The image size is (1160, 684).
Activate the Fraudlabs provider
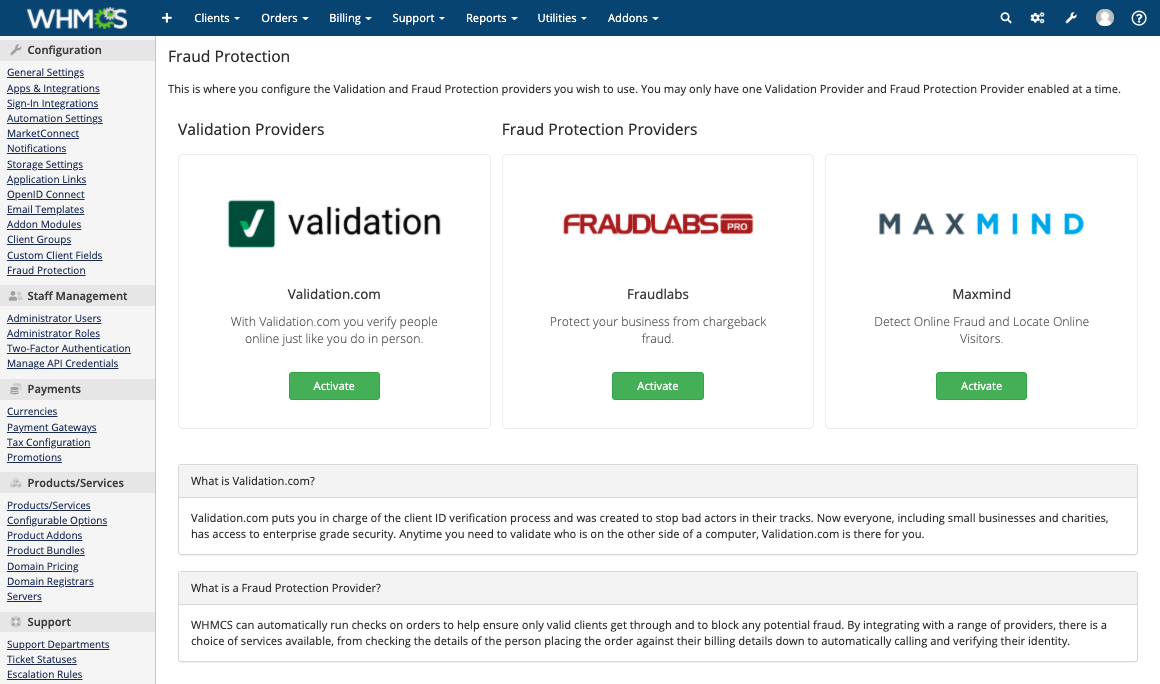coord(658,386)
